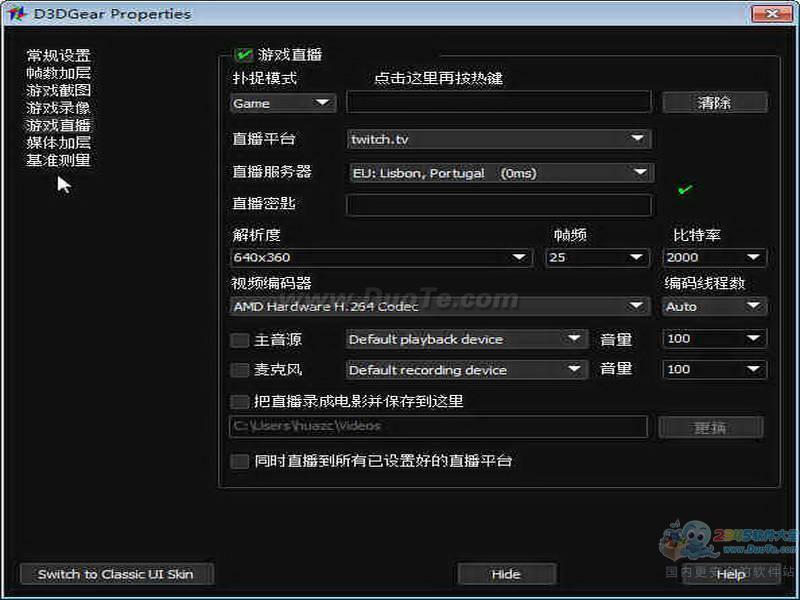800x600 pixels.
Task: Click the Hide button
Action: (x=506, y=574)
